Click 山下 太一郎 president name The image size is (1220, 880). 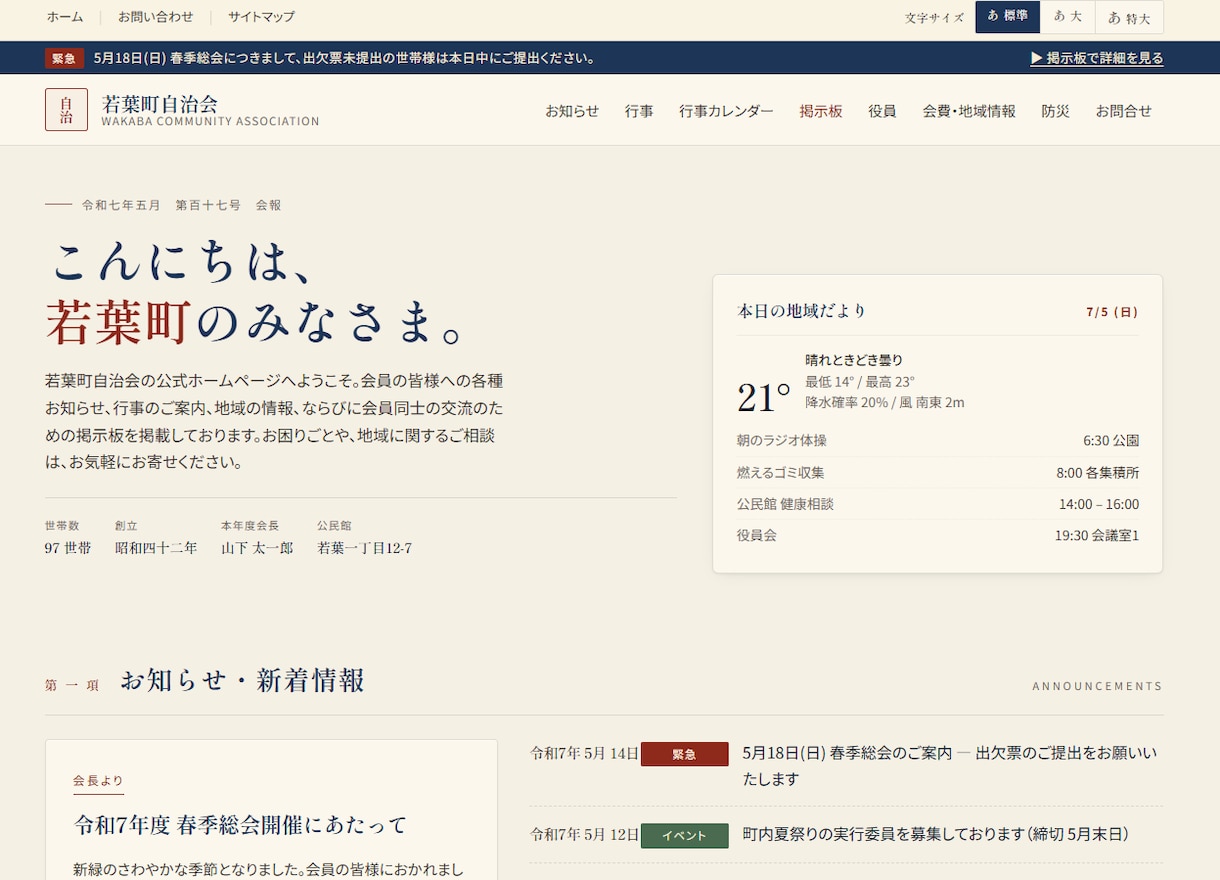pos(257,548)
